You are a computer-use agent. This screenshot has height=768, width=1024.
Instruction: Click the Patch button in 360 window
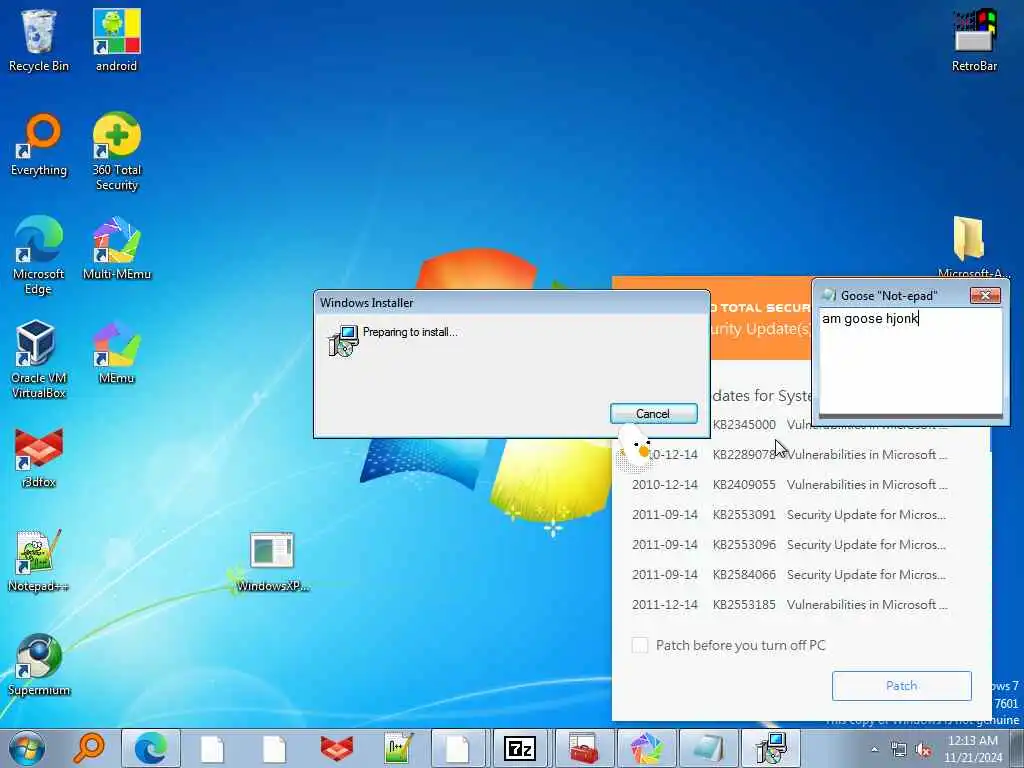click(x=901, y=686)
